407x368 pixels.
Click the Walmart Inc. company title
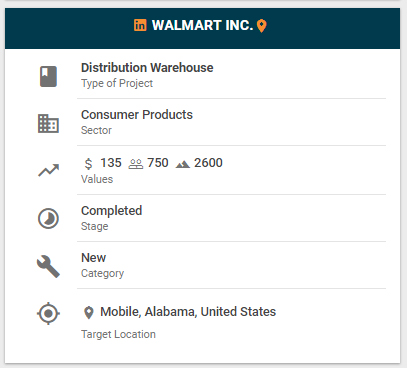(x=202, y=25)
